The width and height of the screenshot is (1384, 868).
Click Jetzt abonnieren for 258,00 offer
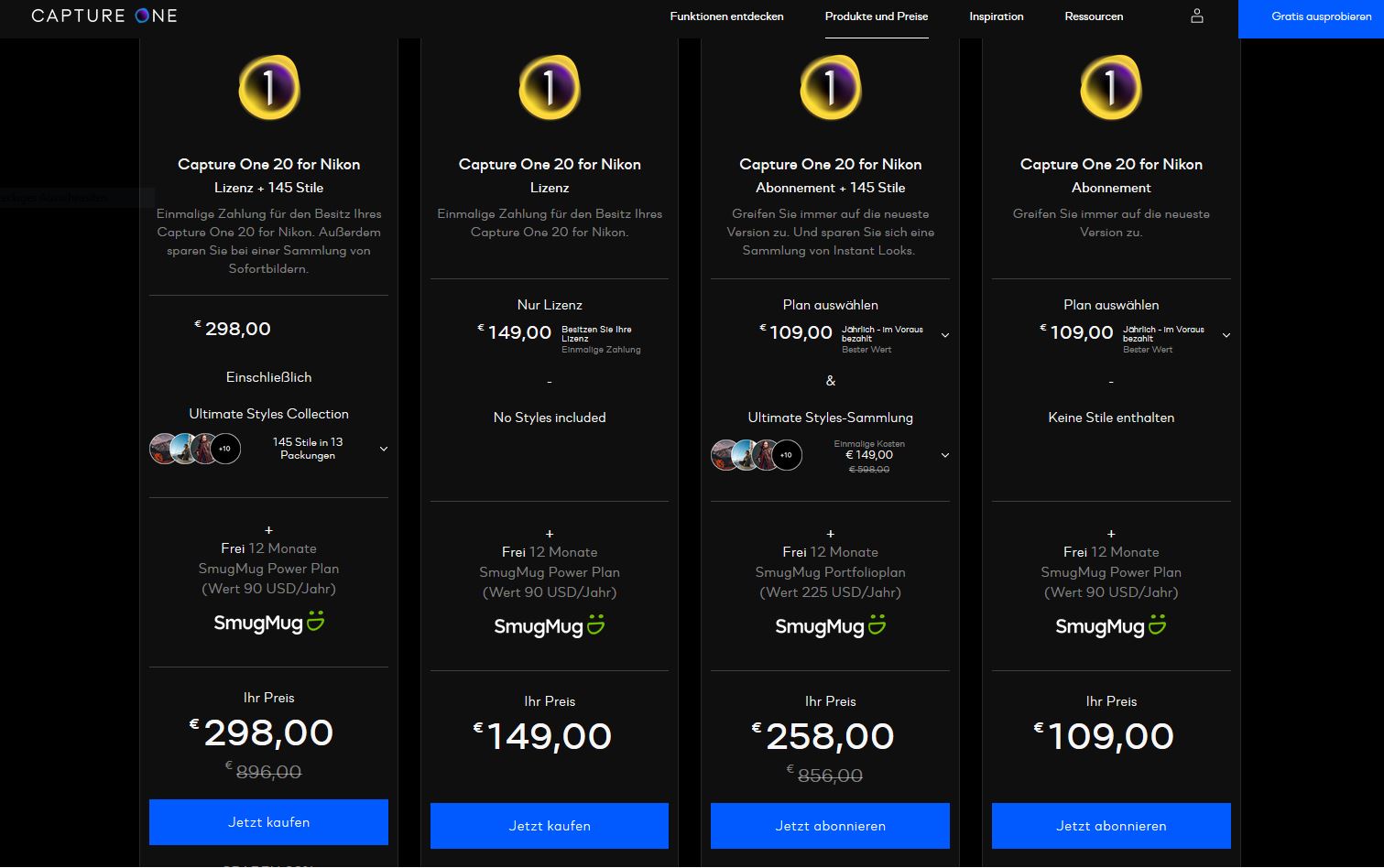click(830, 825)
